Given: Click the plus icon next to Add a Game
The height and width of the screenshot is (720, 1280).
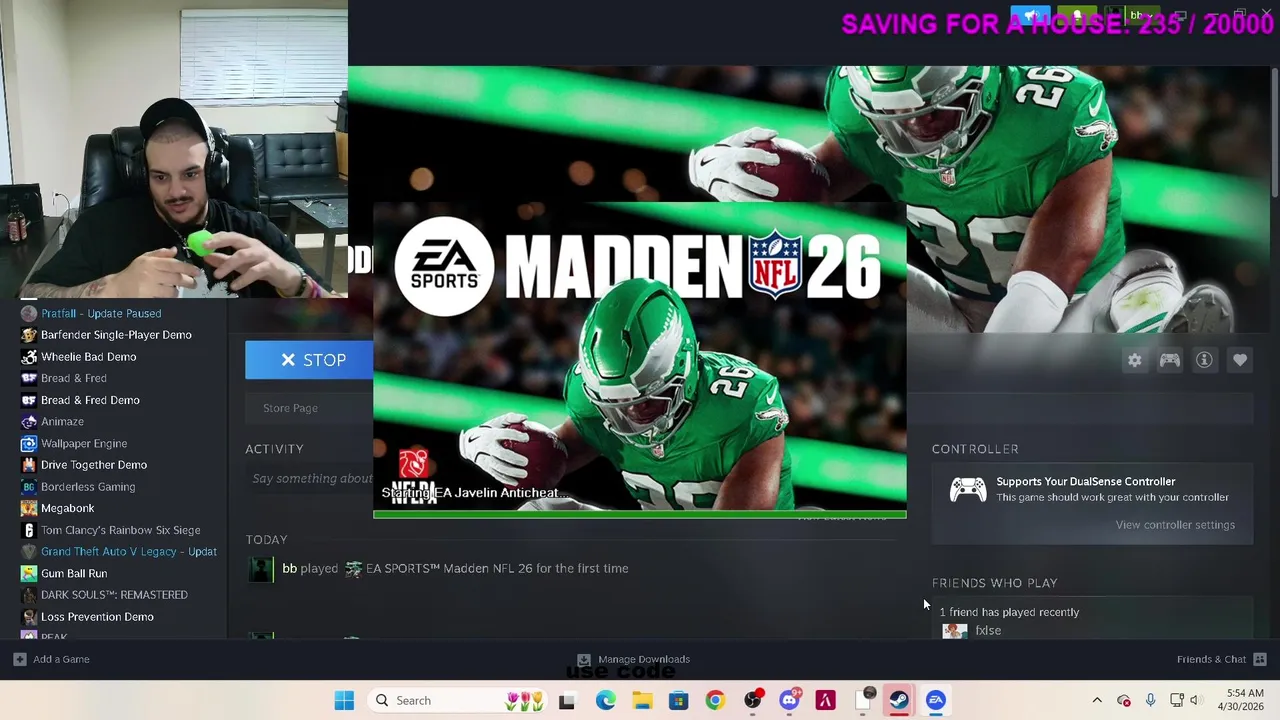Looking at the screenshot, I should (19, 659).
